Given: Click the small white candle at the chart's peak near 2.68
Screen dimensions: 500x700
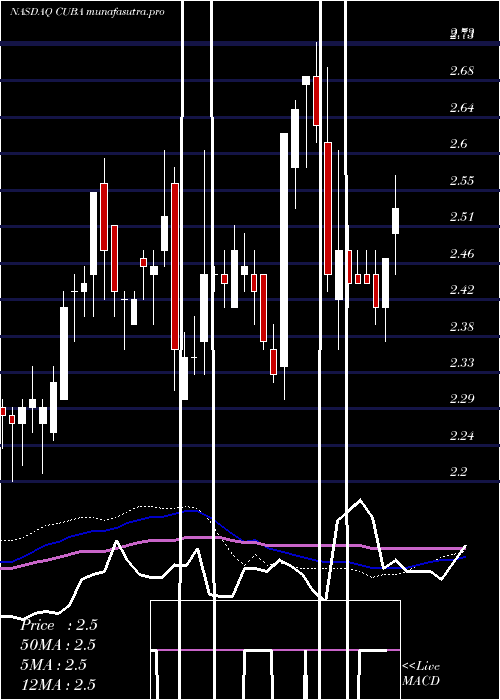Looking at the screenshot, I should coord(306,80).
